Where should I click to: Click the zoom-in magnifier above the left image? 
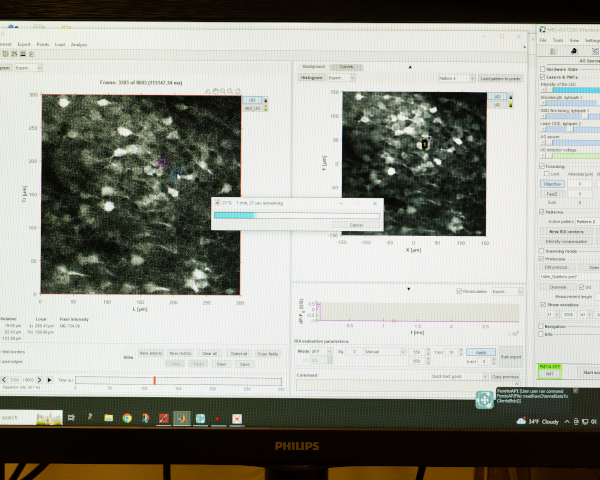pyautogui.click(x=223, y=91)
